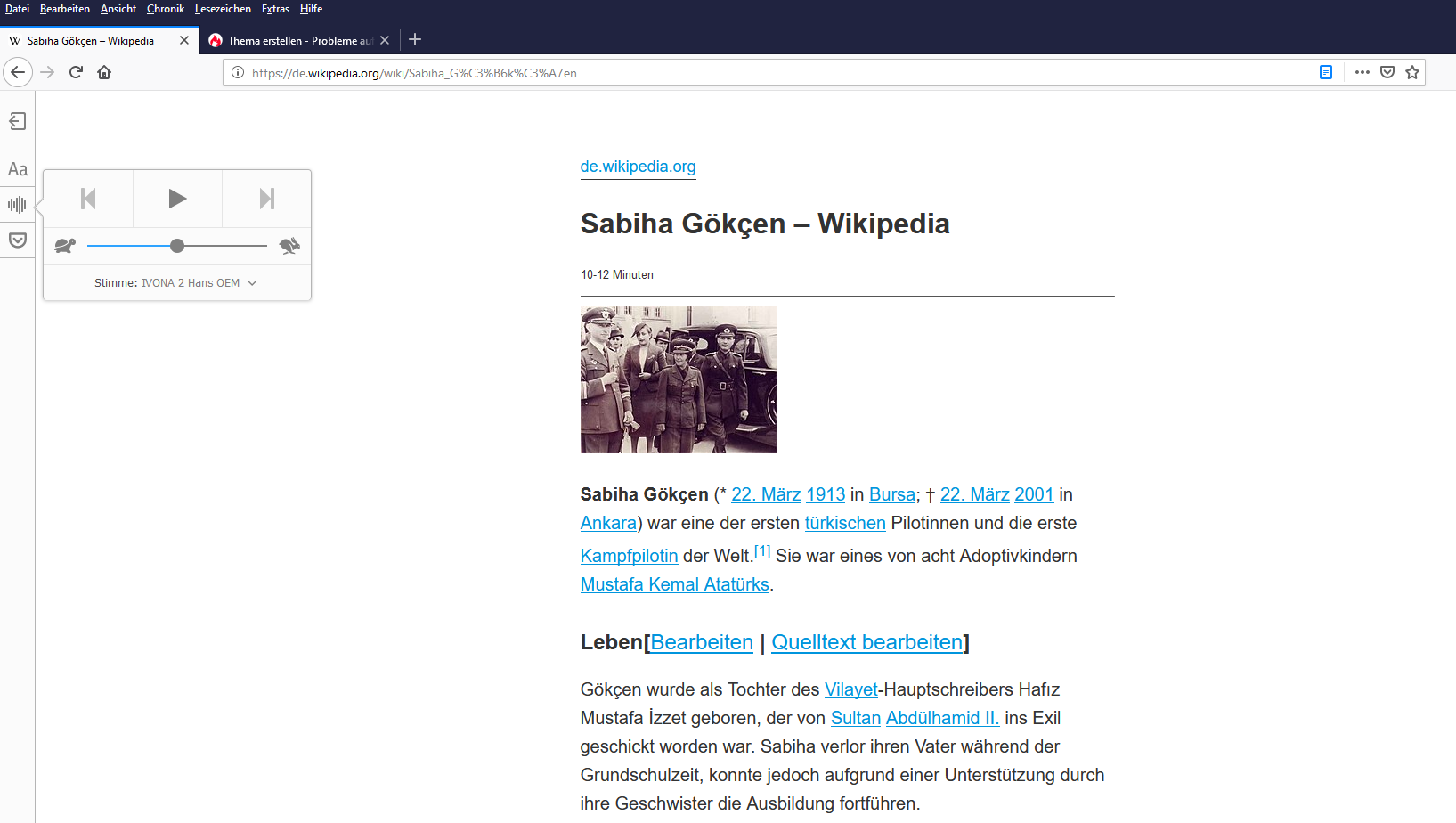The image size is (1456, 823).
Task: Open the Lesezeichen menu
Action: [x=223, y=9]
